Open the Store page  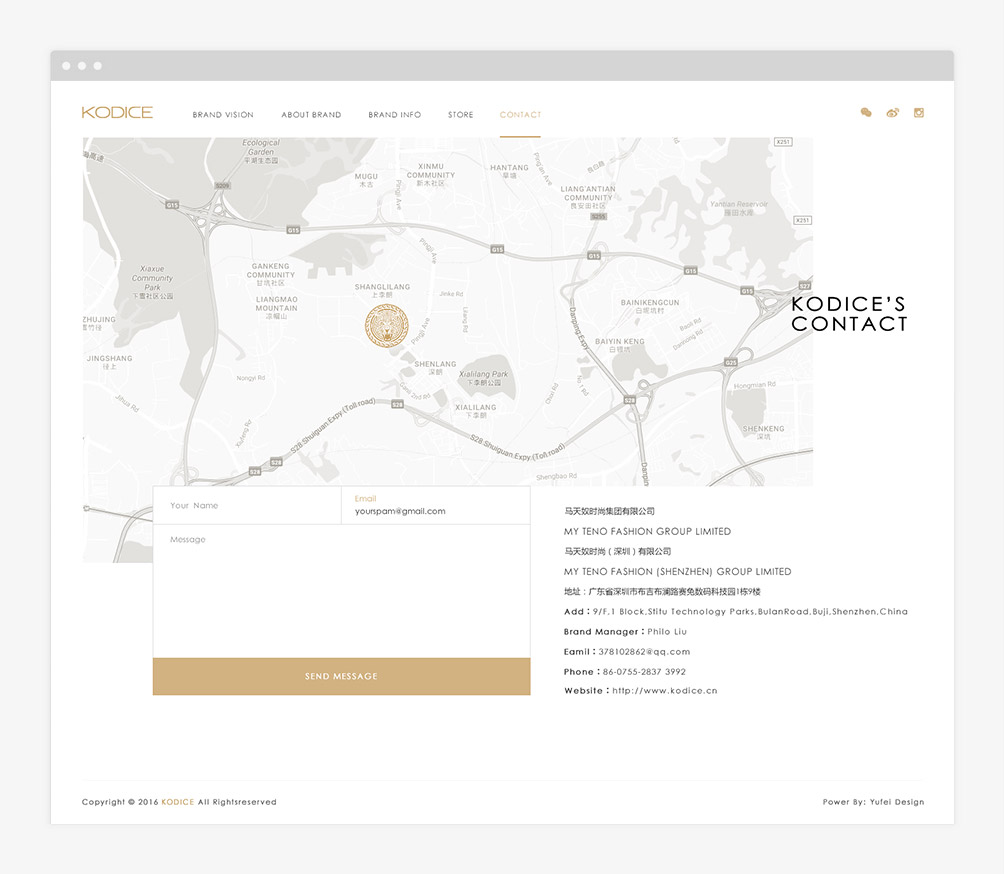click(461, 115)
